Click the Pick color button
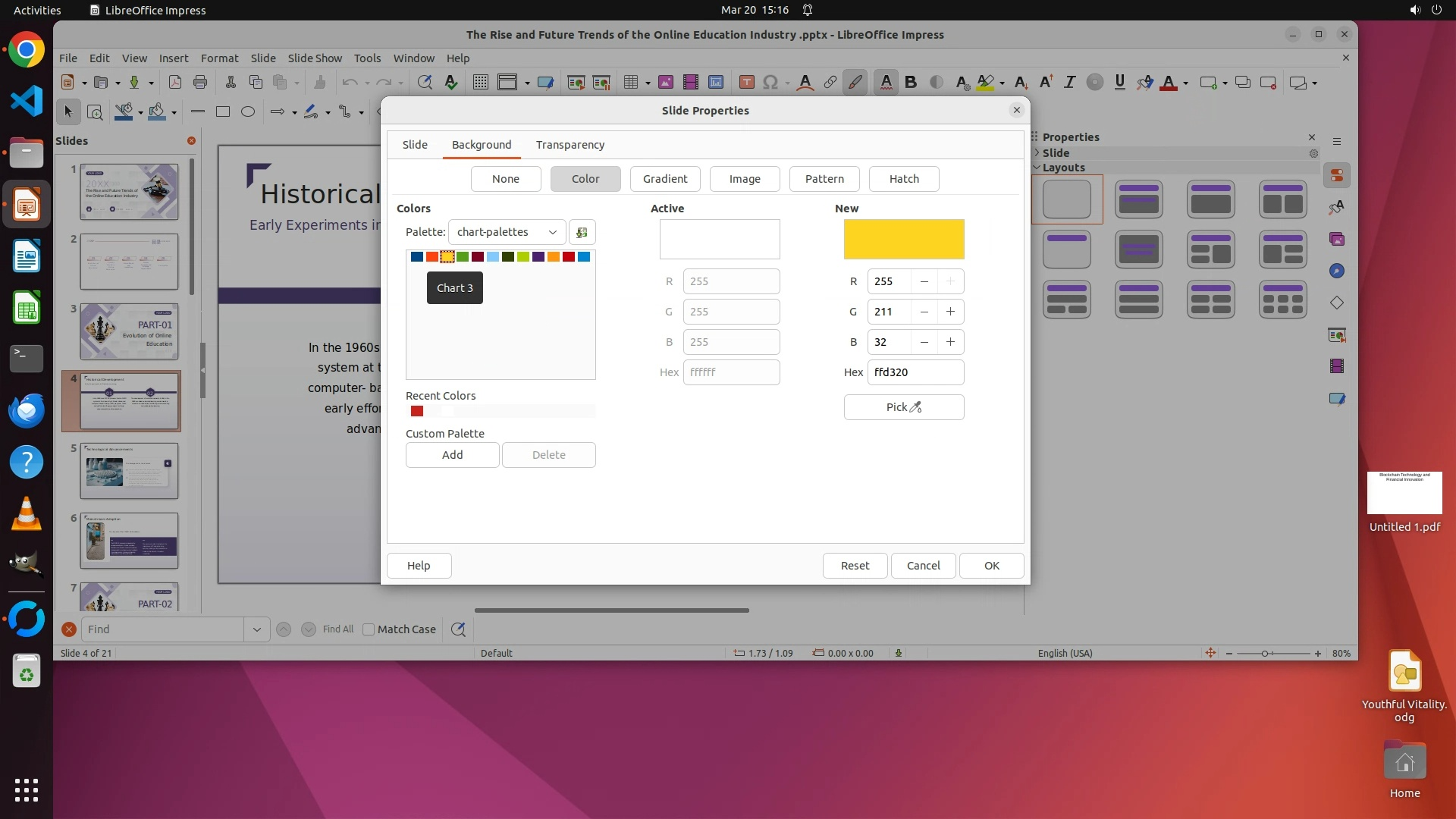The image size is (1456, 819). click(904, 407)
